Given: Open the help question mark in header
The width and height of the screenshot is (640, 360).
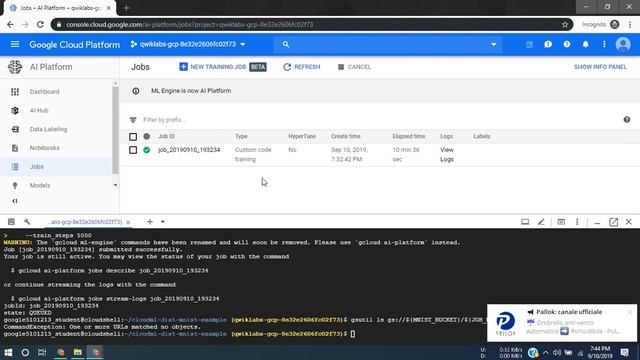Looking at the screenshot, I should 567,44.
